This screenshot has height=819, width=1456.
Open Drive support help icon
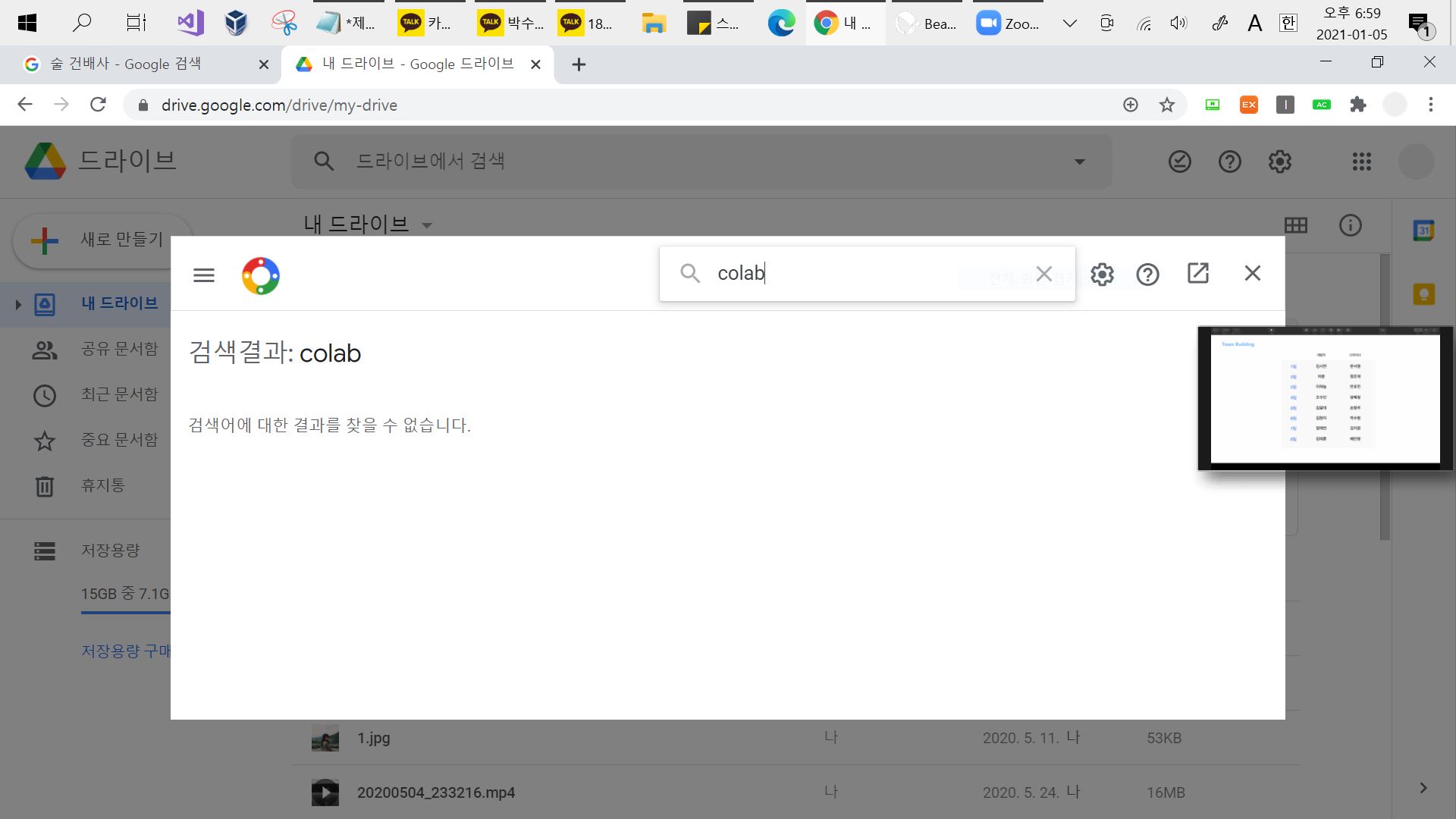(1230, 162)
